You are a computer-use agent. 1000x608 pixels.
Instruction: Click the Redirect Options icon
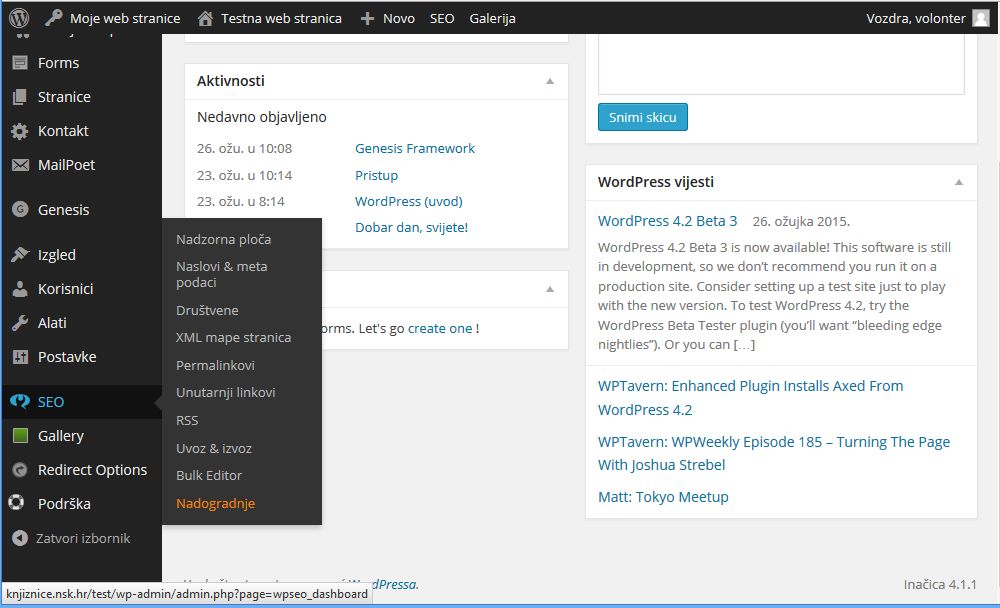[20, 470]
